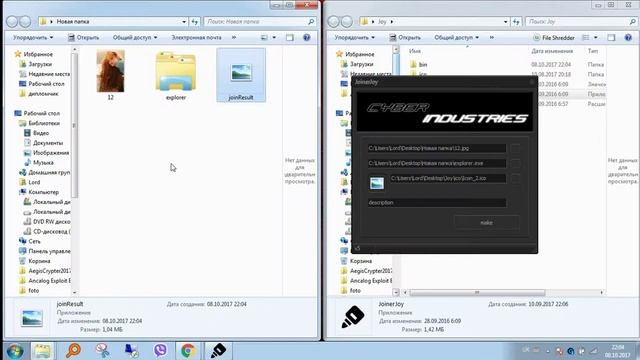
Task: Click browse button beside icon_2.ico path
Action: [516, 178]
